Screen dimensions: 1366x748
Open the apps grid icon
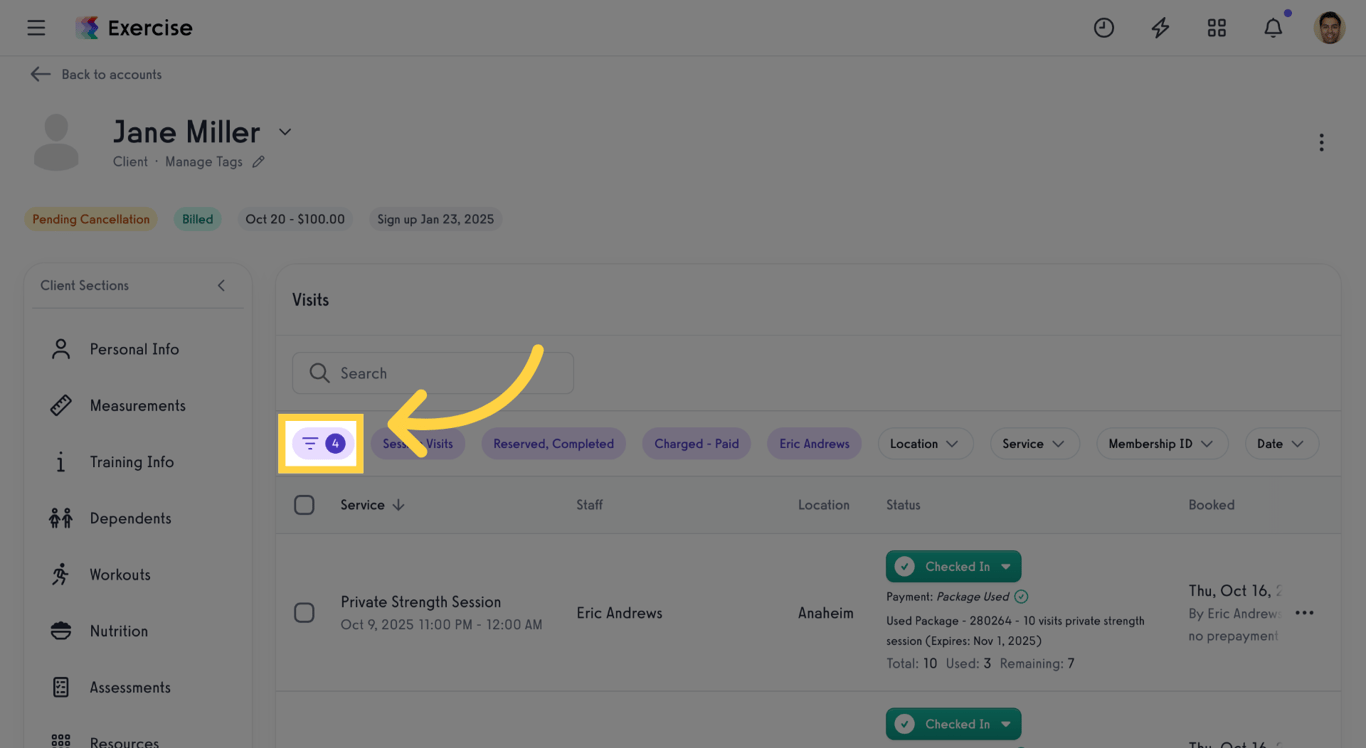pos(1217,28)
